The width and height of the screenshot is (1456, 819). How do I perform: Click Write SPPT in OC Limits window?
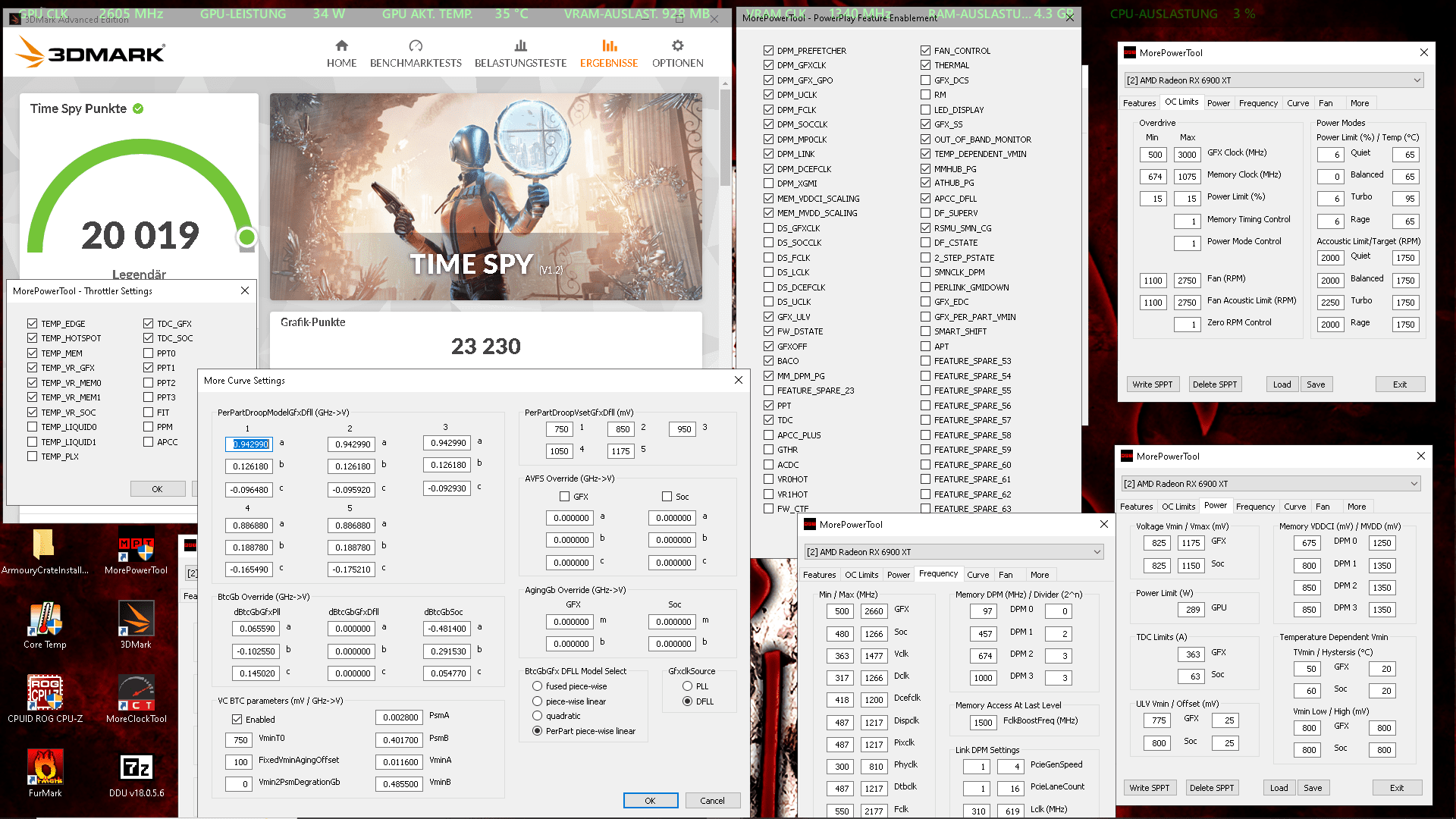1152,384
